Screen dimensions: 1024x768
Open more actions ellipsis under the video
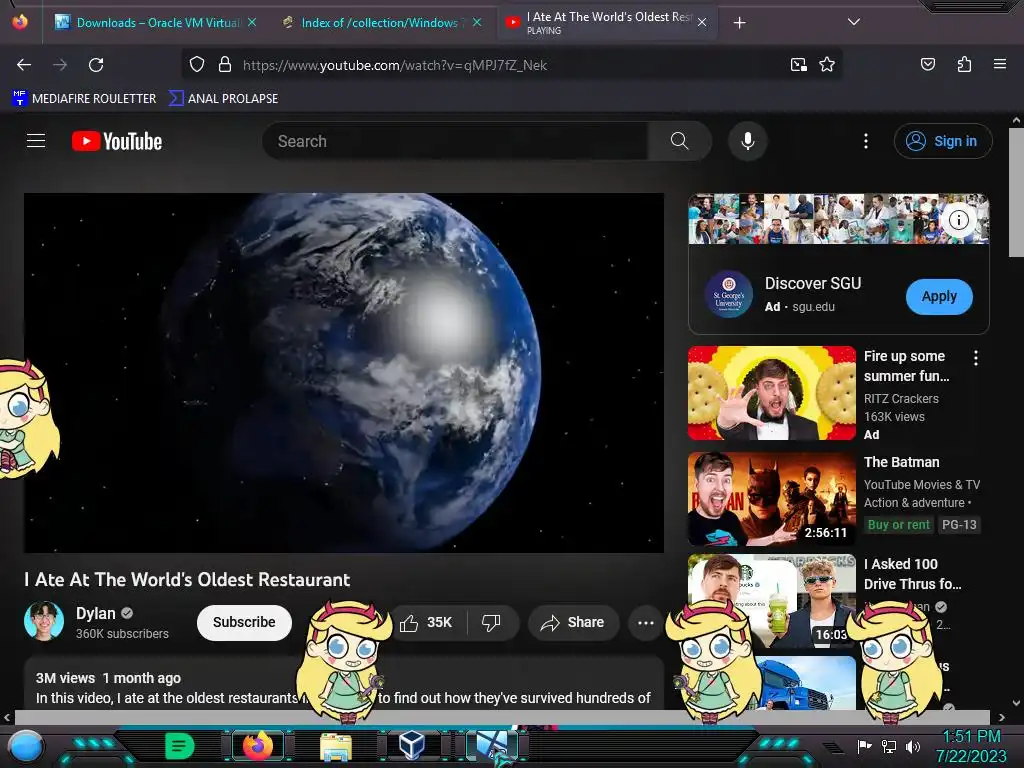645,622
